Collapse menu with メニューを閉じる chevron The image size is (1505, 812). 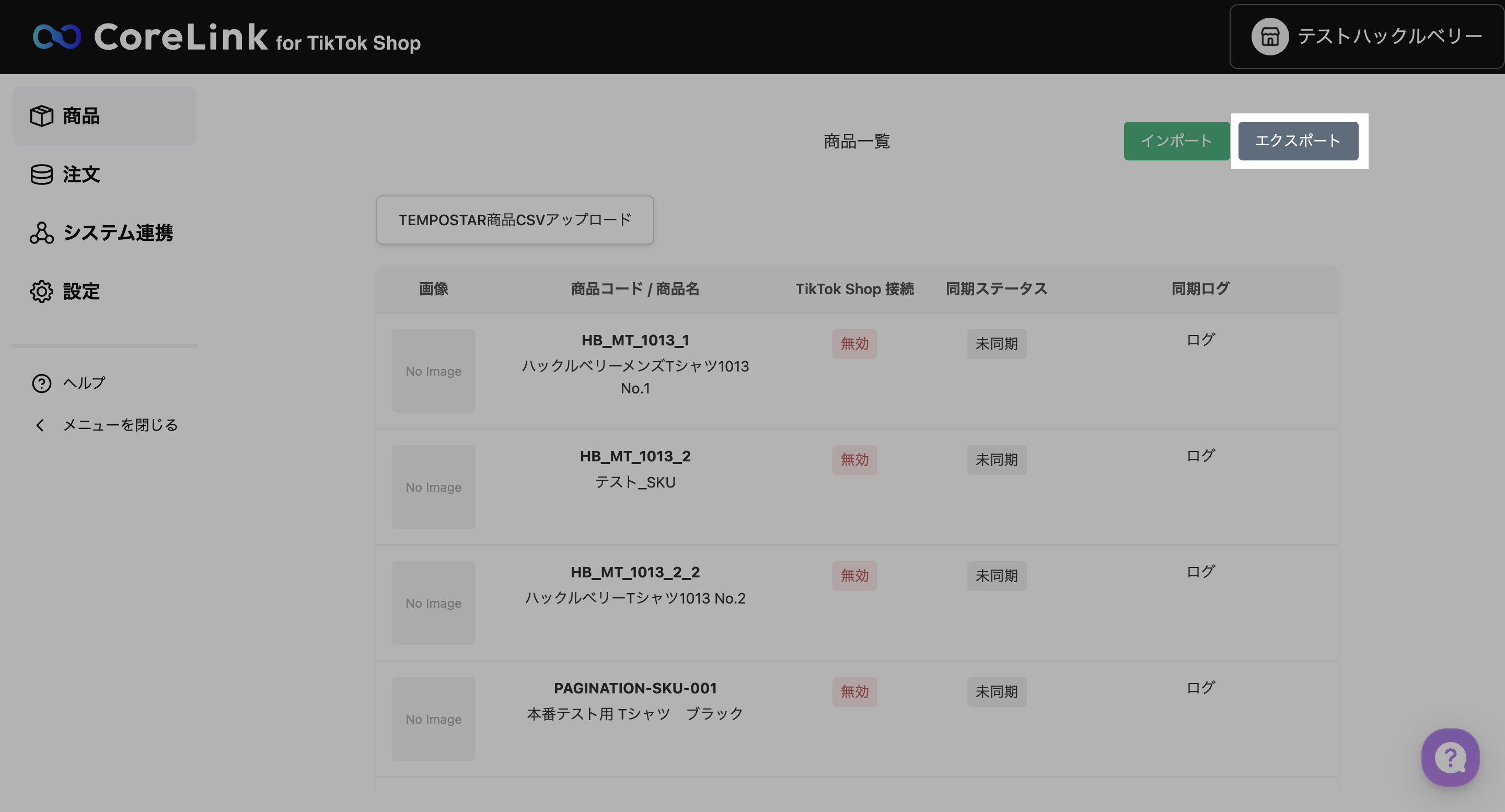coord(40,425)
